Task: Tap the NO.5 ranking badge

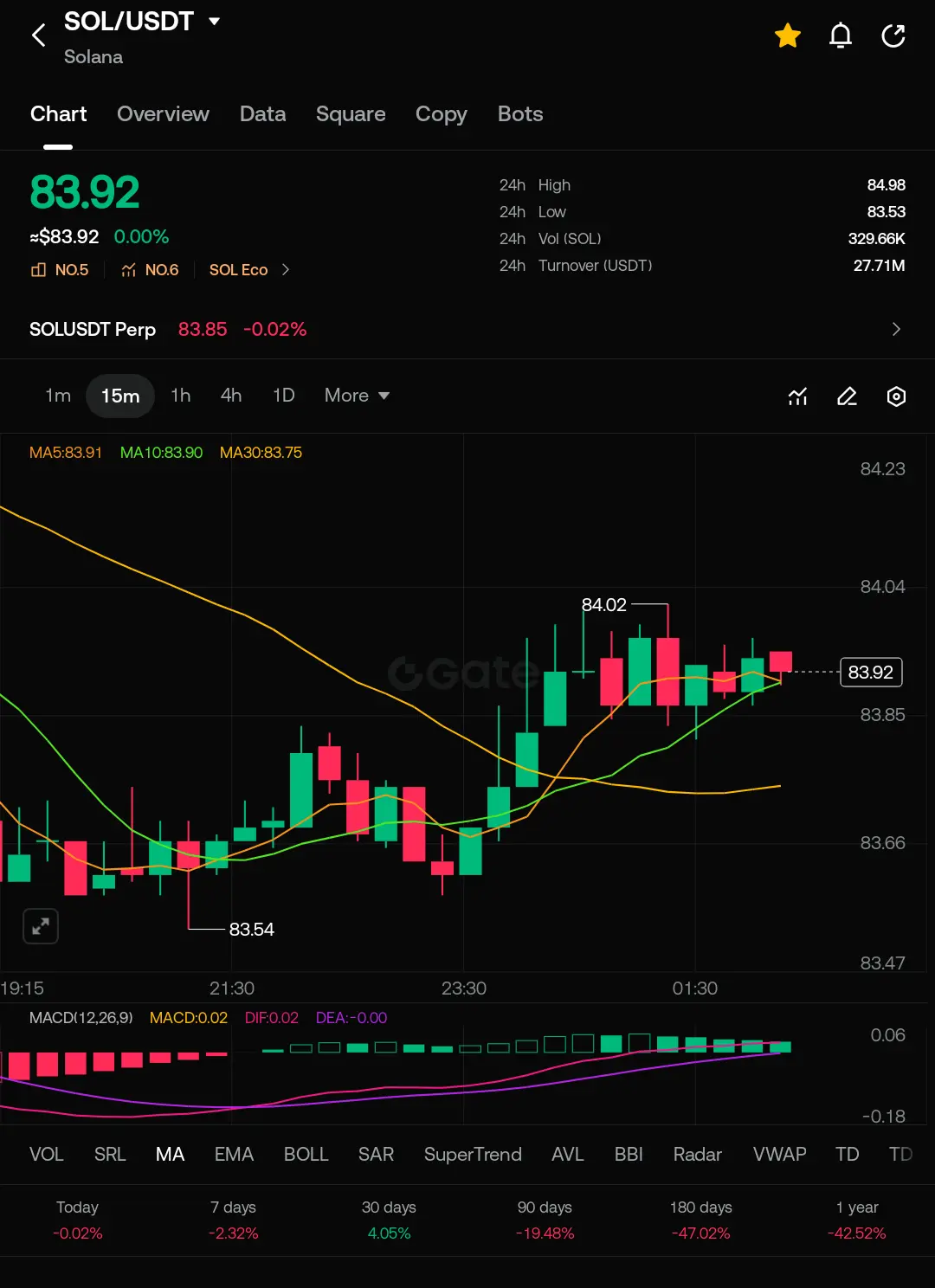Action: point(60,270)
